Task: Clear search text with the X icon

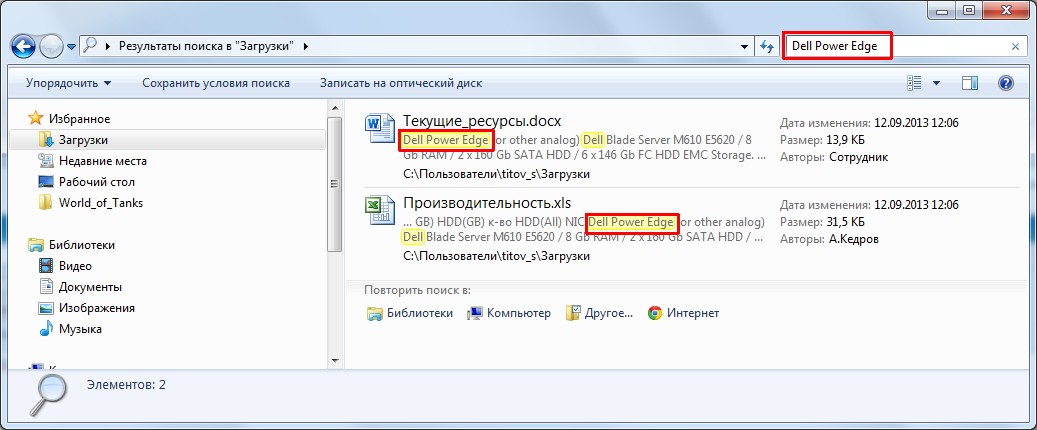Action: 1016,46
